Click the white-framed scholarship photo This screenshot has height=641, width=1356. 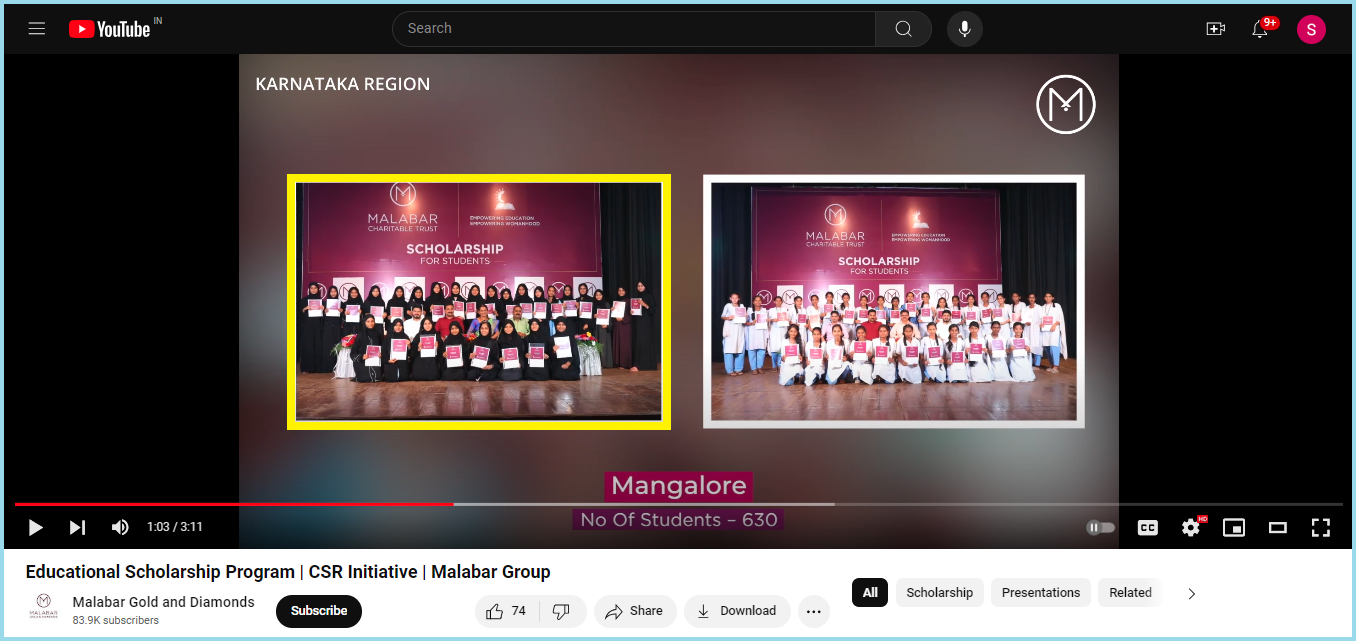[894, 301]
